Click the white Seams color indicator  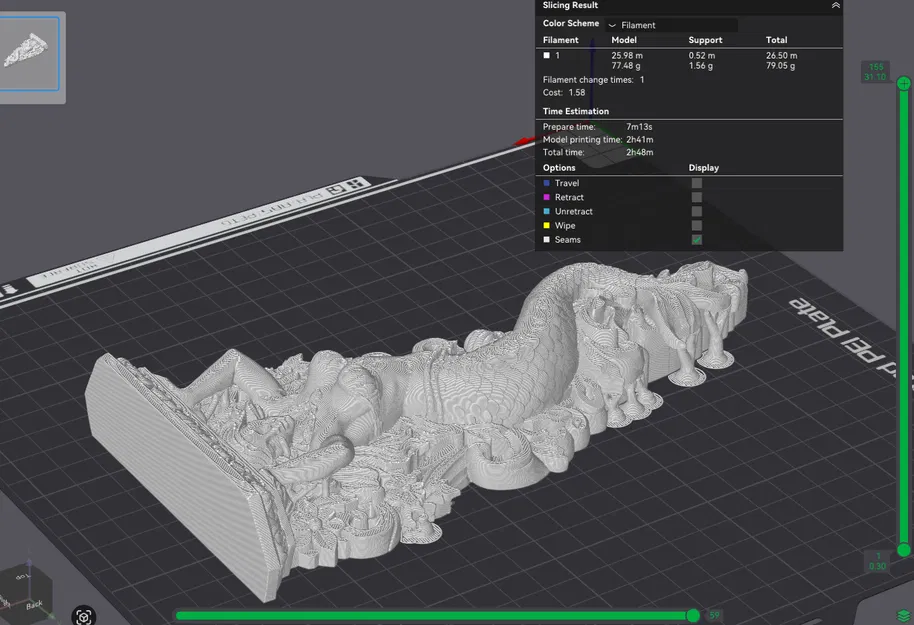point(546,239)
